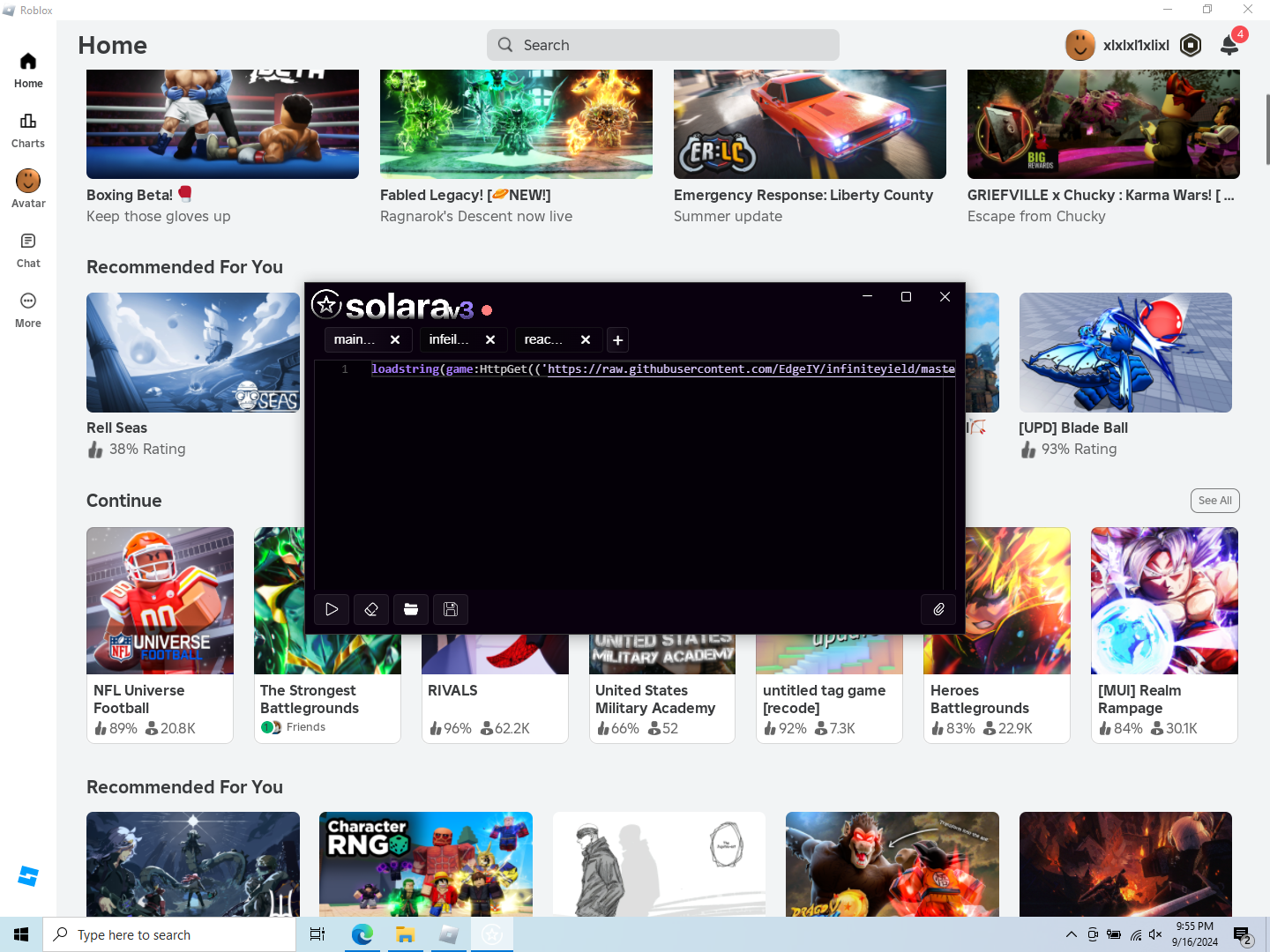The width and height of the screenshot is (1270, 952).
Task: Save the script with Solara's floppy disk icon
Action: pyautogui.click(x=451, y=609)
